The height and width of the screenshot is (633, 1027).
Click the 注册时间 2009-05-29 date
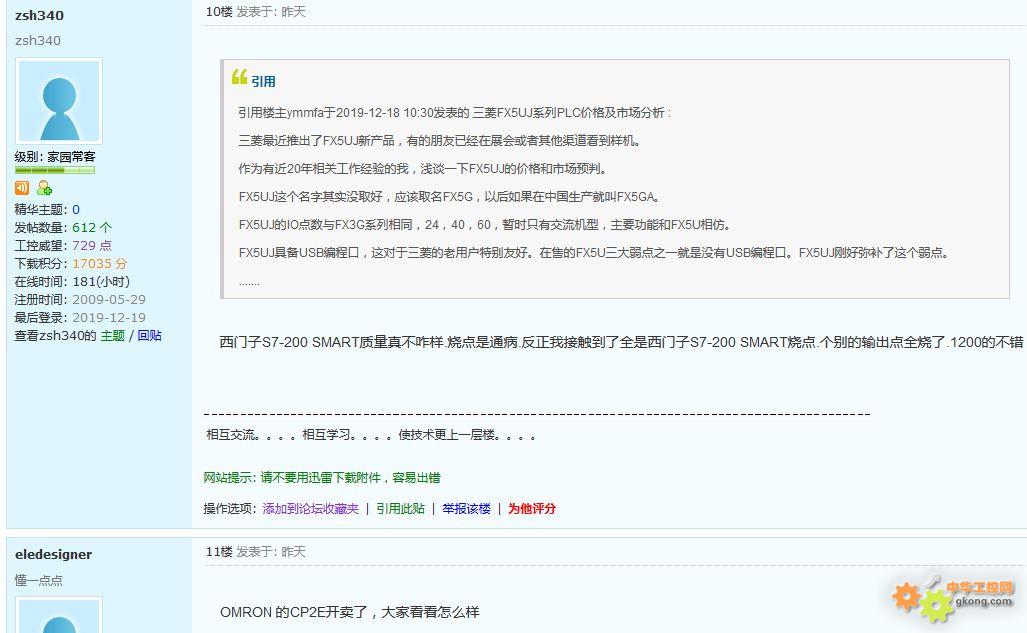click(x=109, y=299)
